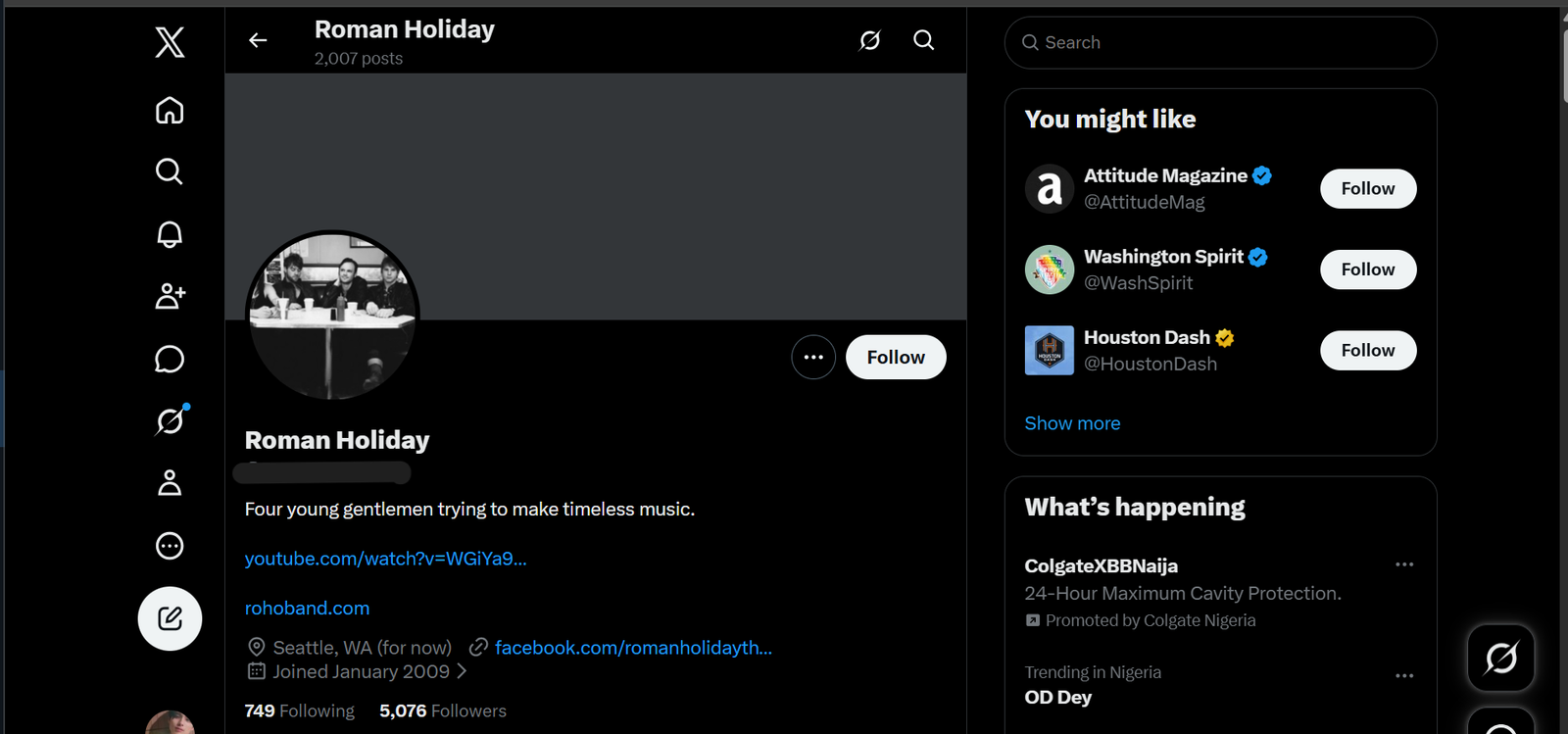Click the profile banner image
Image resolution: width=1568 pixels, height=734 pixels.
tap(596, 196)
